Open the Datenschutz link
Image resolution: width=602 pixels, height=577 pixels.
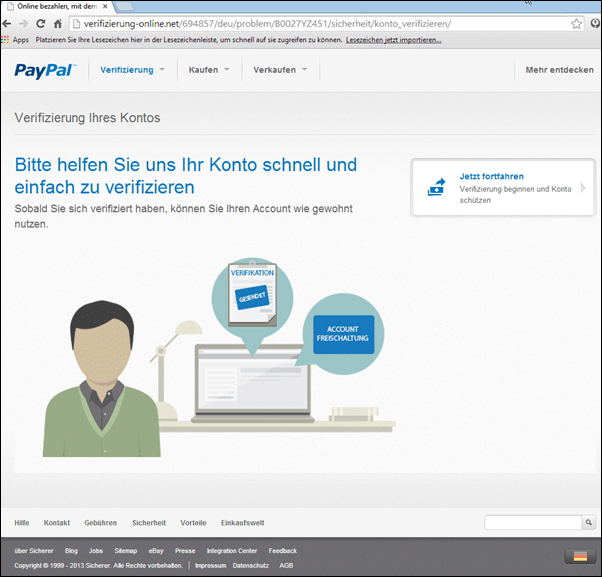pyautogui.click(x=251, y=565)
